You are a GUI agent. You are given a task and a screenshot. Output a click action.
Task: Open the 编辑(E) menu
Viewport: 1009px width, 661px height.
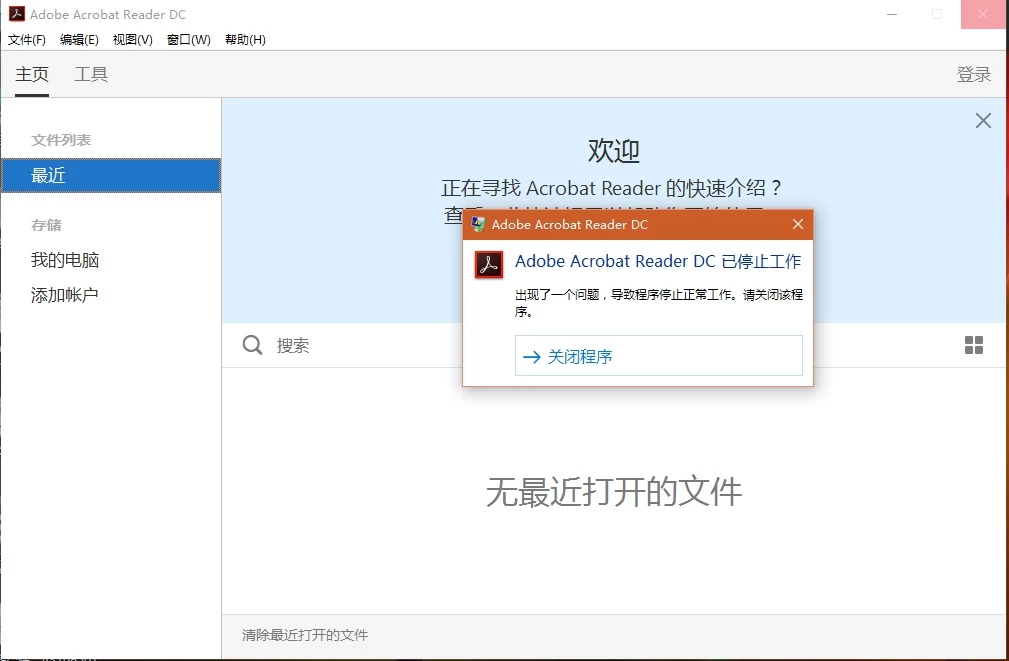pos(79,40)
